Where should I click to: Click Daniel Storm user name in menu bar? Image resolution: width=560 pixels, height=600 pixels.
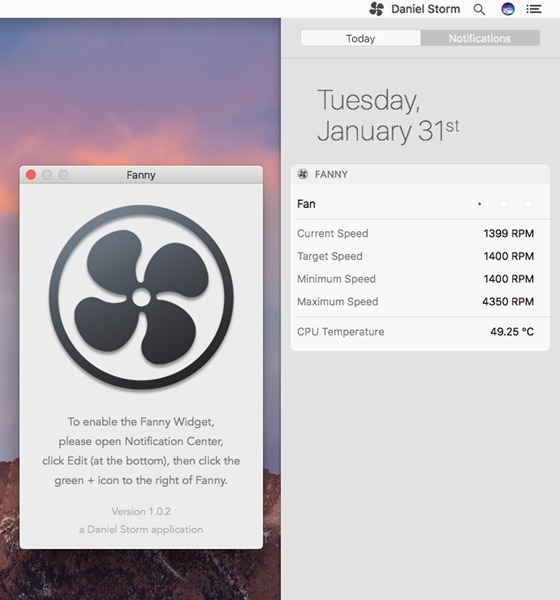[x=426, y=9]
